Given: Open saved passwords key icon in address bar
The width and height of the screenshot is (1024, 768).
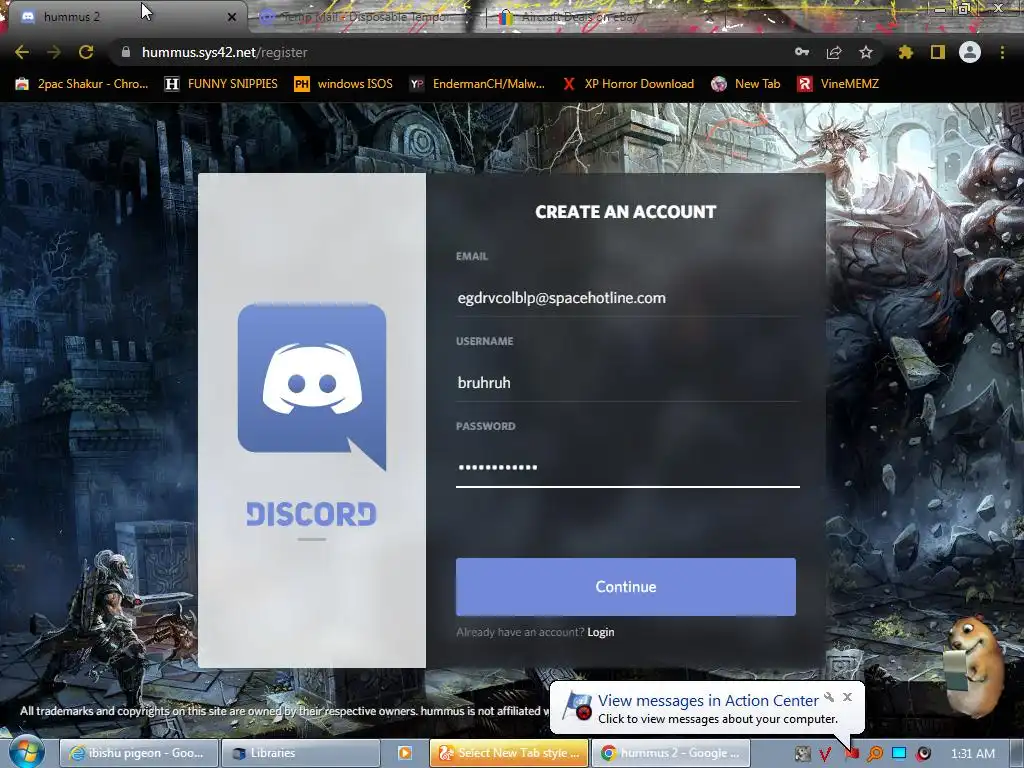Looking at the screenshot, I should [802, 52].
